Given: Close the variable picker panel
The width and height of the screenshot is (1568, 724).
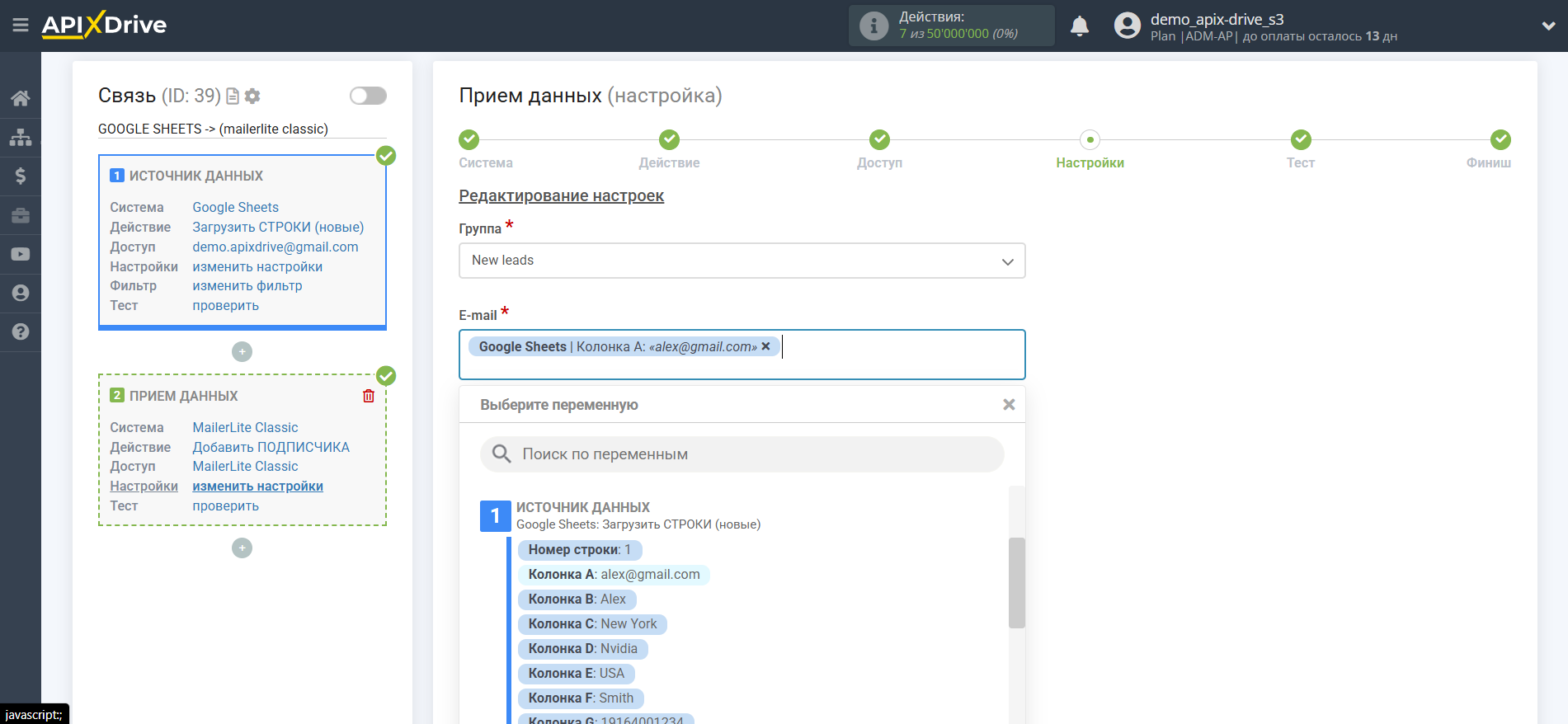Looking at the screenshot, I should tap(1009, 405).
